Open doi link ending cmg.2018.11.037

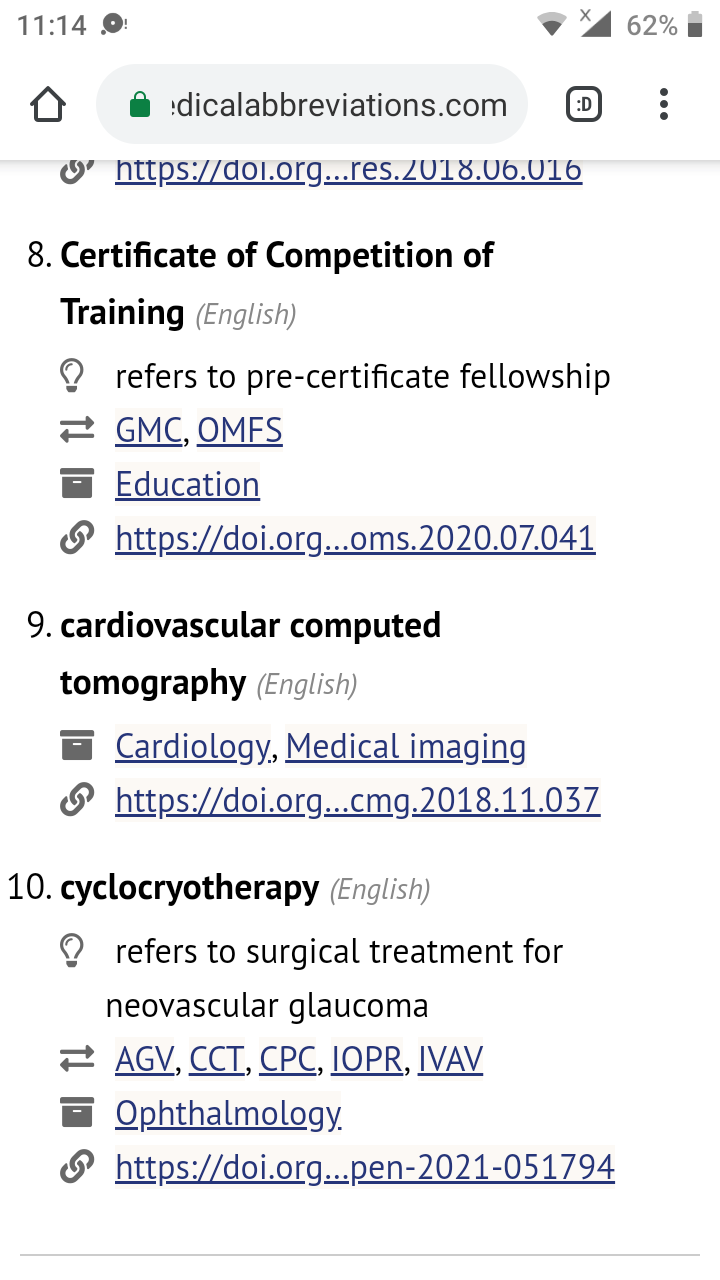click(357, 801)
